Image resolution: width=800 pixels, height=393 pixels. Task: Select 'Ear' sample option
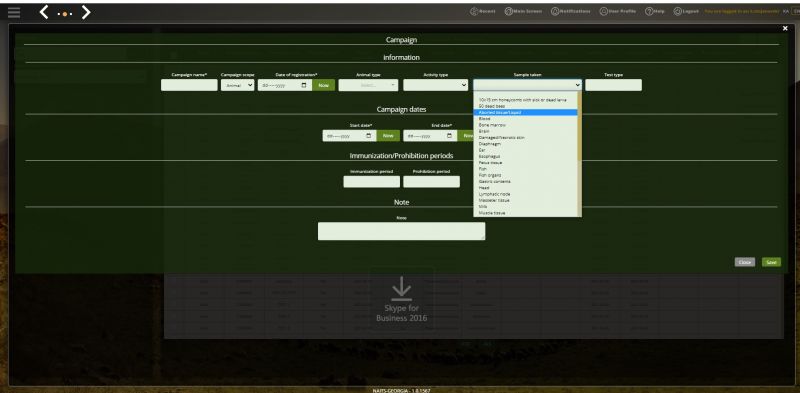526,150
